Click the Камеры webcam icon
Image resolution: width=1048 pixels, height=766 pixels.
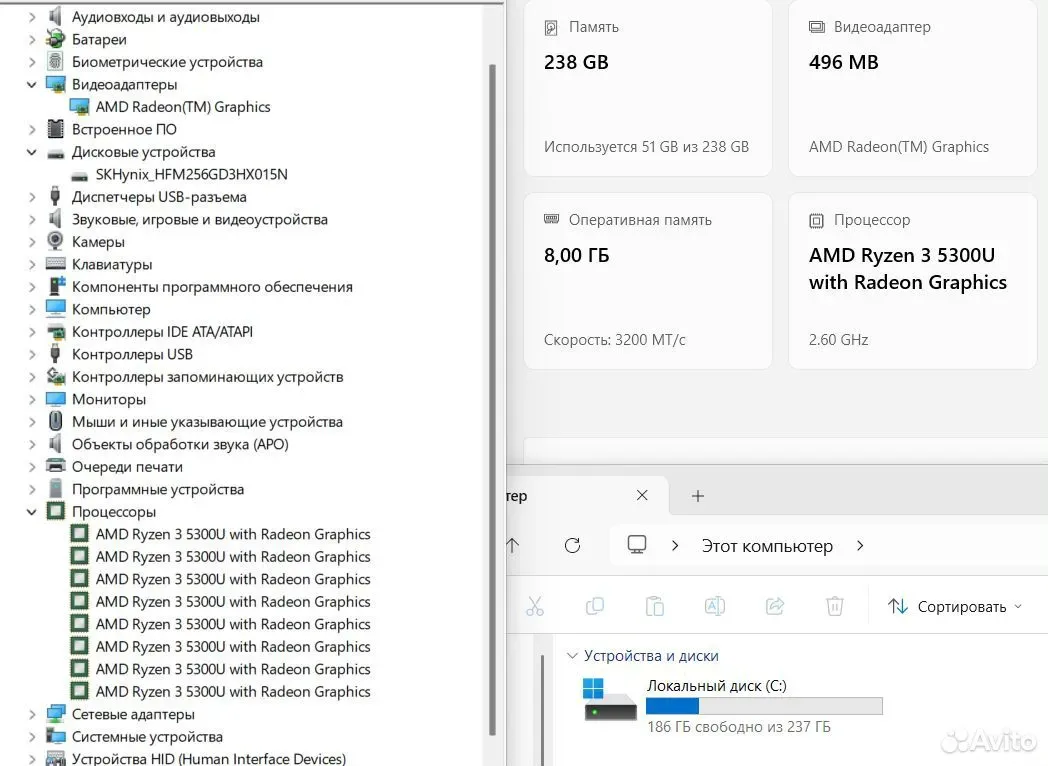[55, 241]
